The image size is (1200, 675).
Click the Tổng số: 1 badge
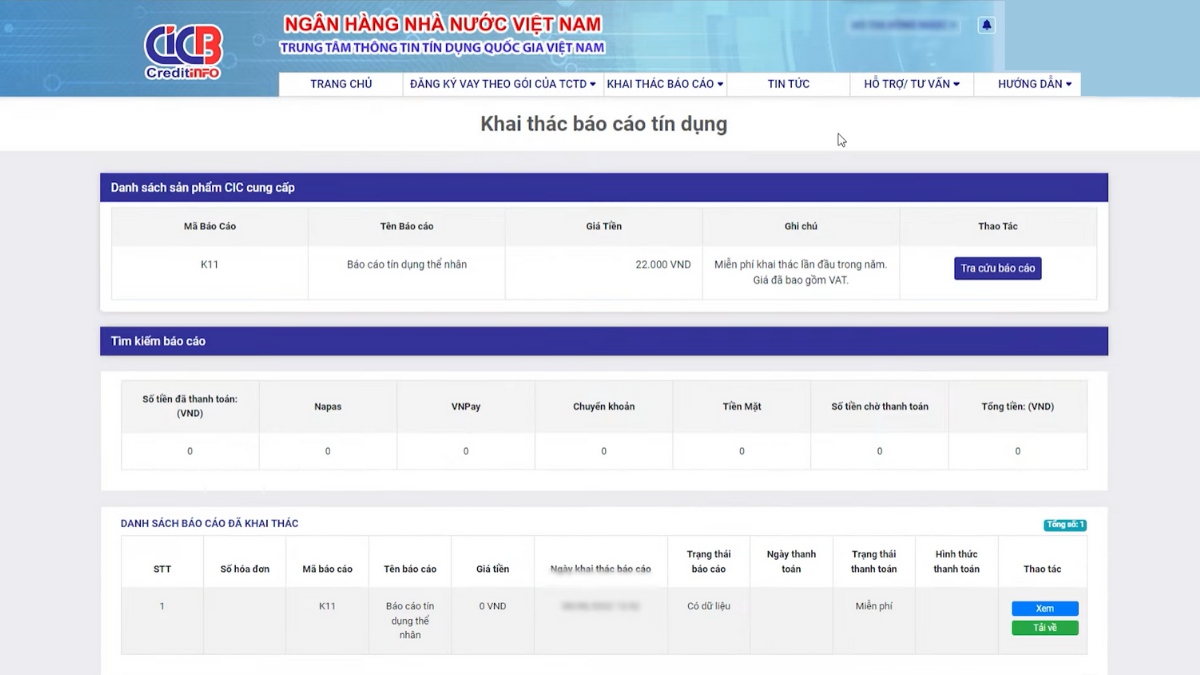point(1064,523)
